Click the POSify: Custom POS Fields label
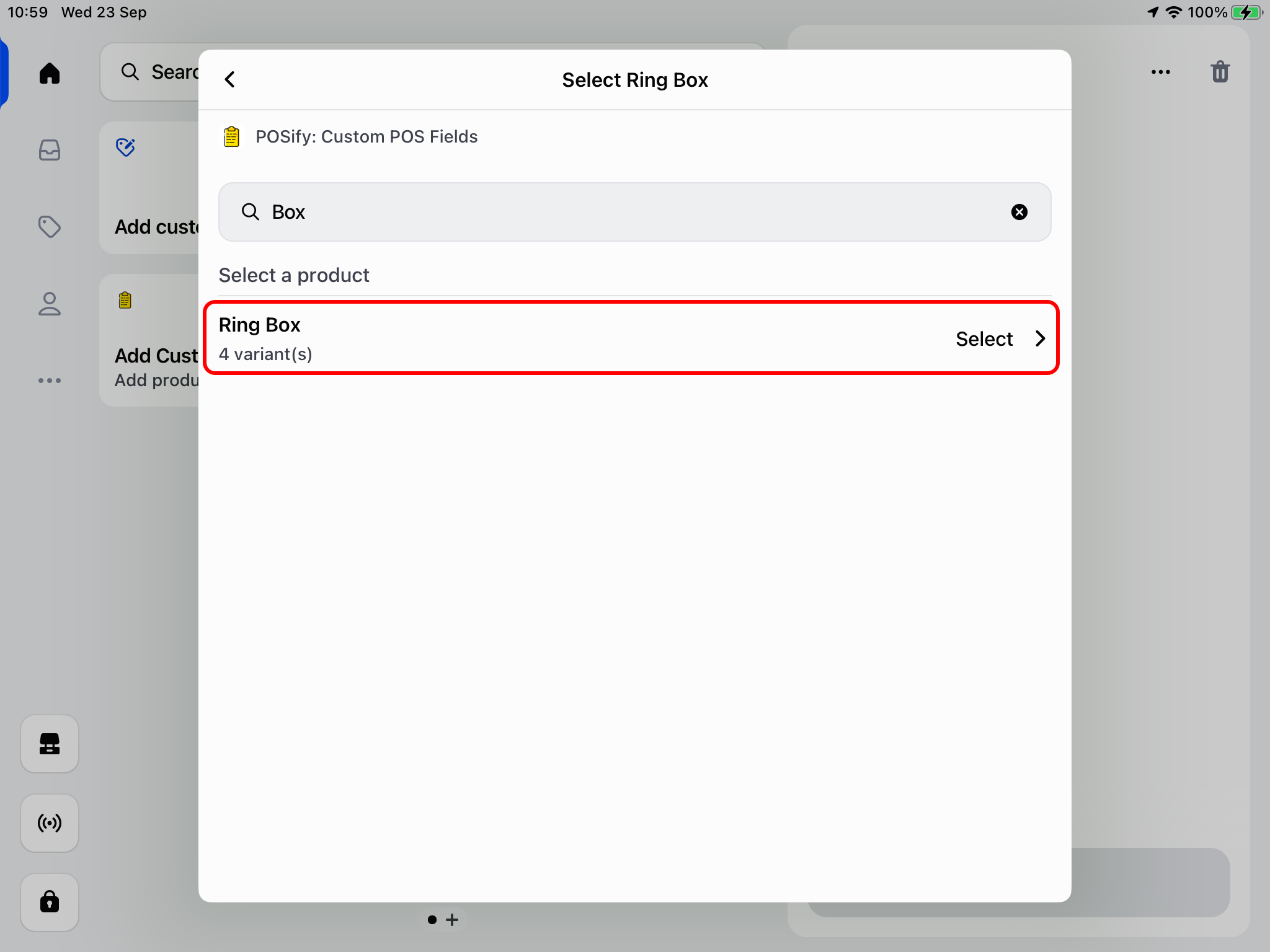Image resolution: width=1270 pixels, height=952 pixels. click(366, 136)
